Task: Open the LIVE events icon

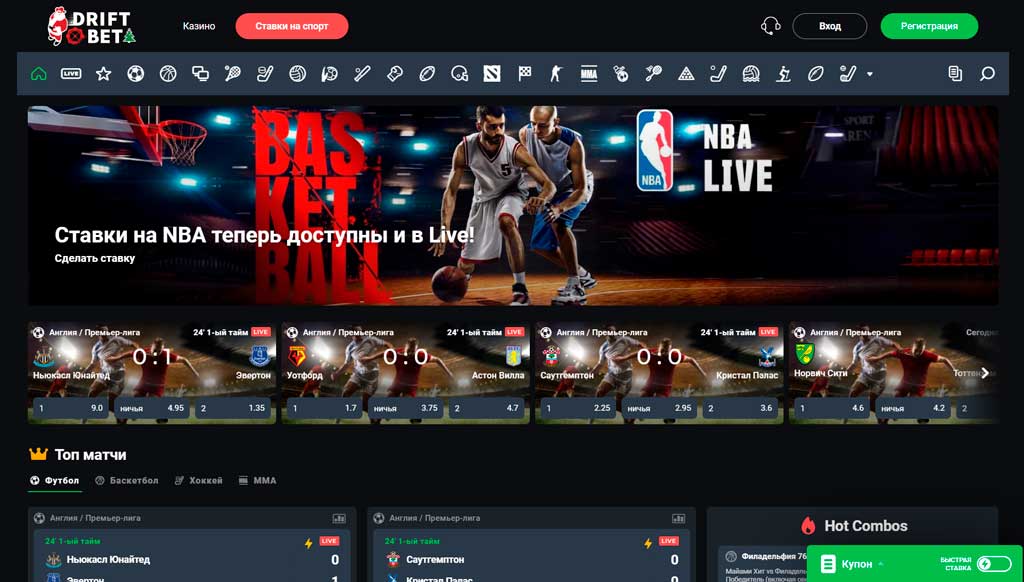Action: (71, 74)
